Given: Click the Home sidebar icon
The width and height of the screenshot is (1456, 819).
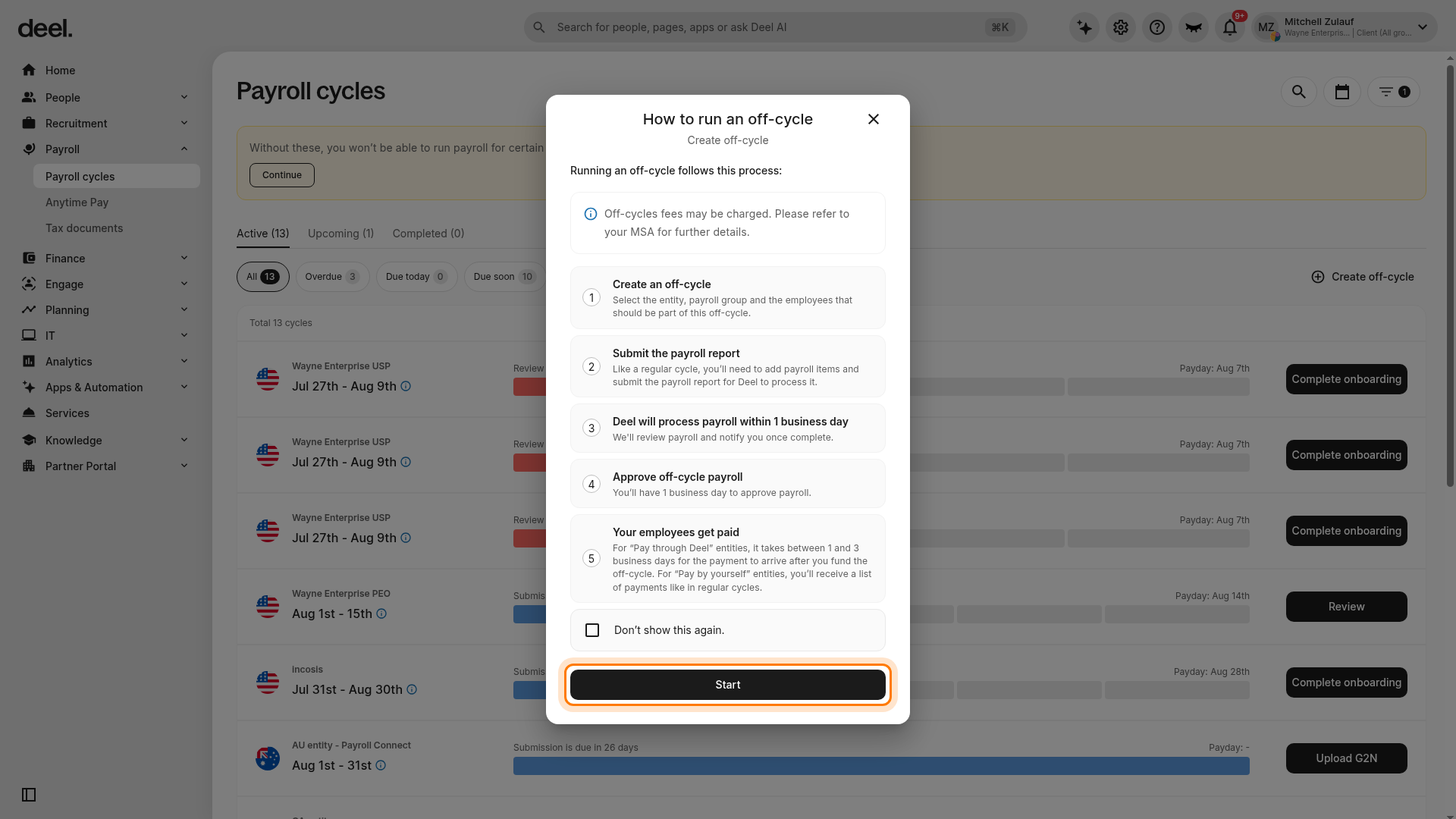Looking at the screenshot, I should coord(29,70).
